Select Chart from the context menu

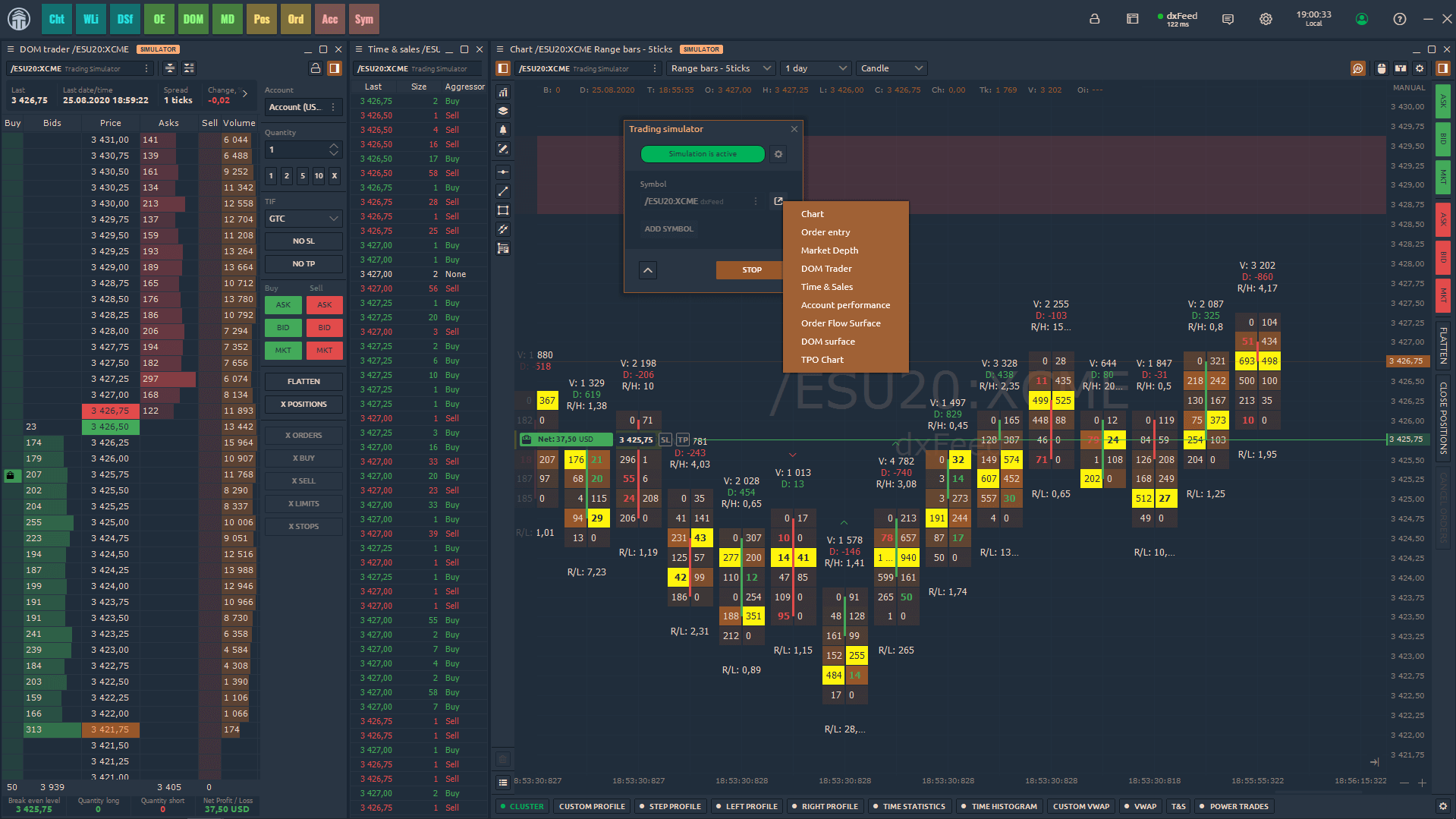pos(845,214)
